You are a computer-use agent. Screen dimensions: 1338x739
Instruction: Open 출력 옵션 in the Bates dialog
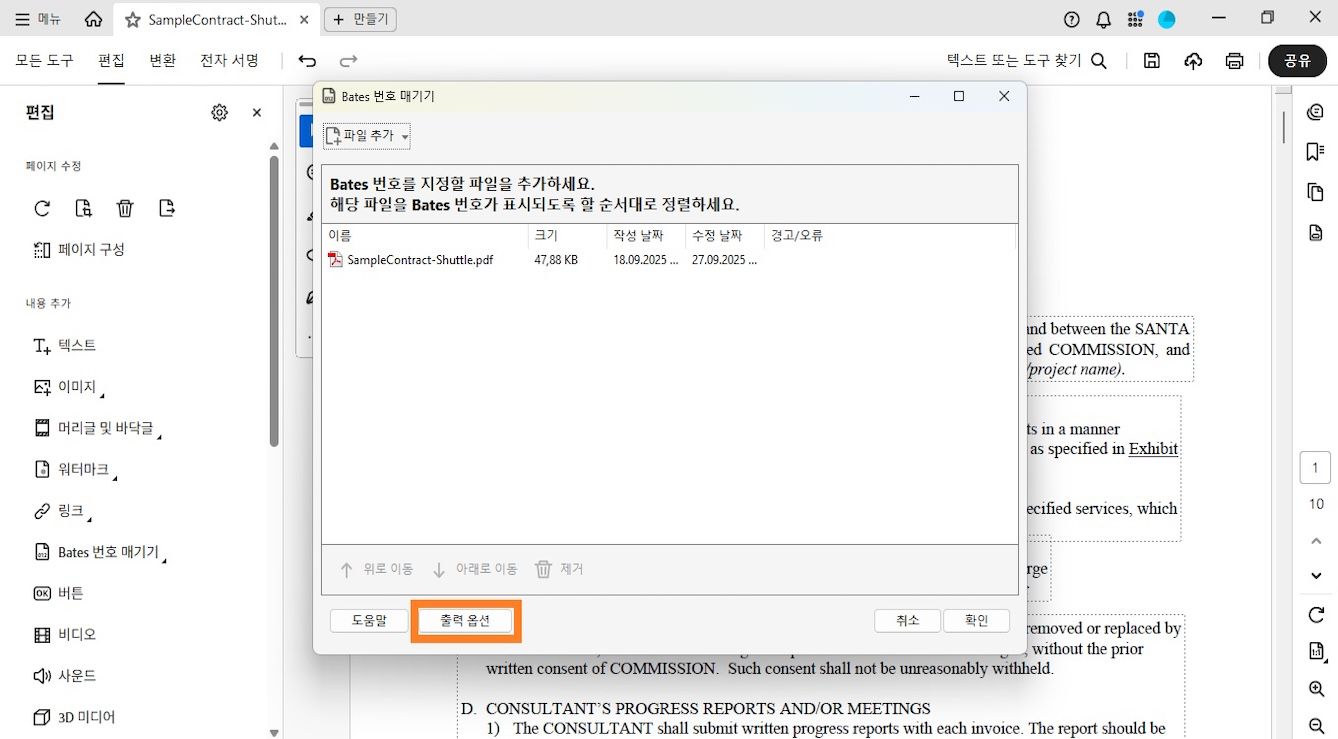464,620
